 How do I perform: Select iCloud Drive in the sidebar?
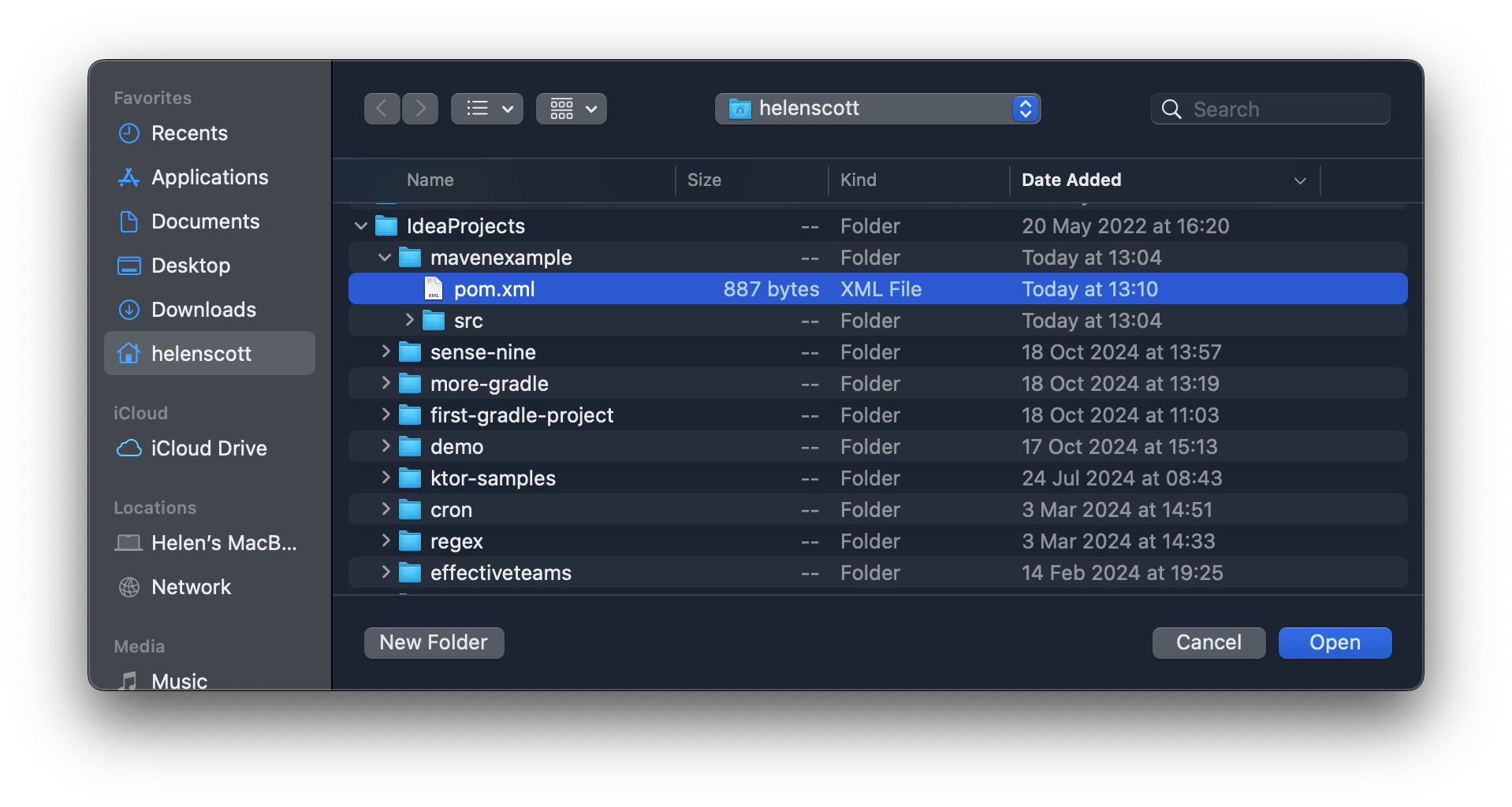coord(208,448)
